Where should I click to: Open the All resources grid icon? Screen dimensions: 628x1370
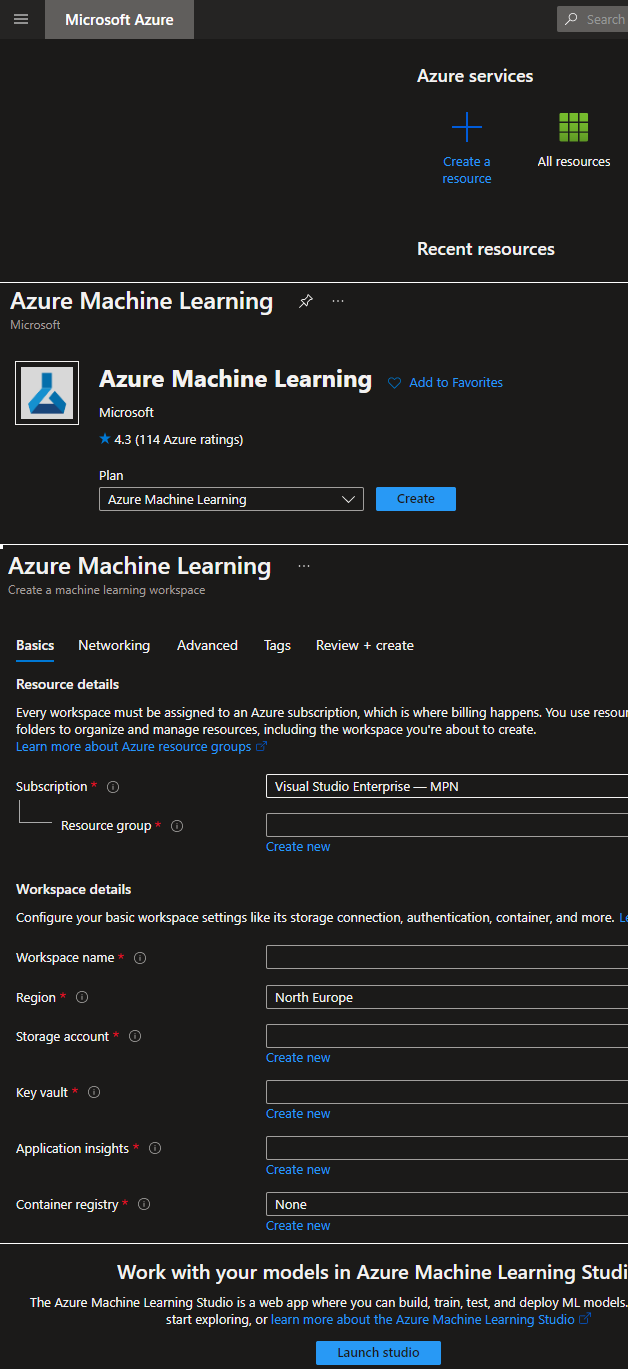(574, 127)
